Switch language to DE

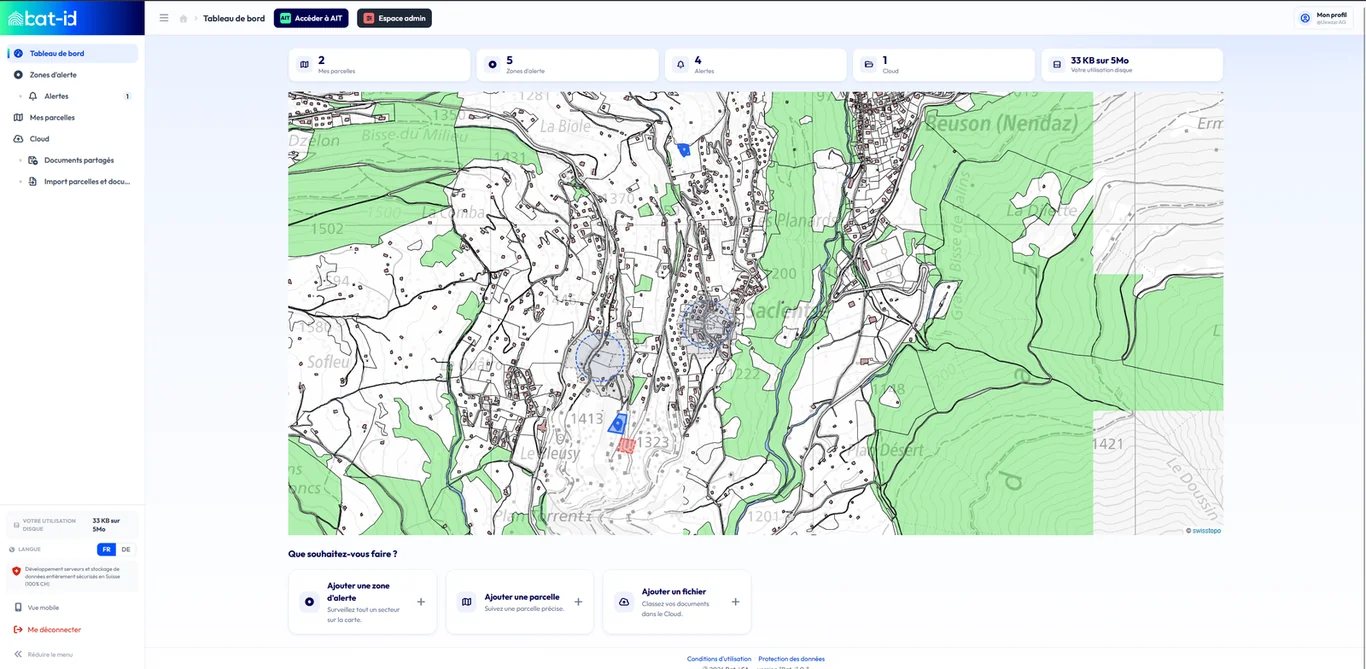click(x=126, y=549)
